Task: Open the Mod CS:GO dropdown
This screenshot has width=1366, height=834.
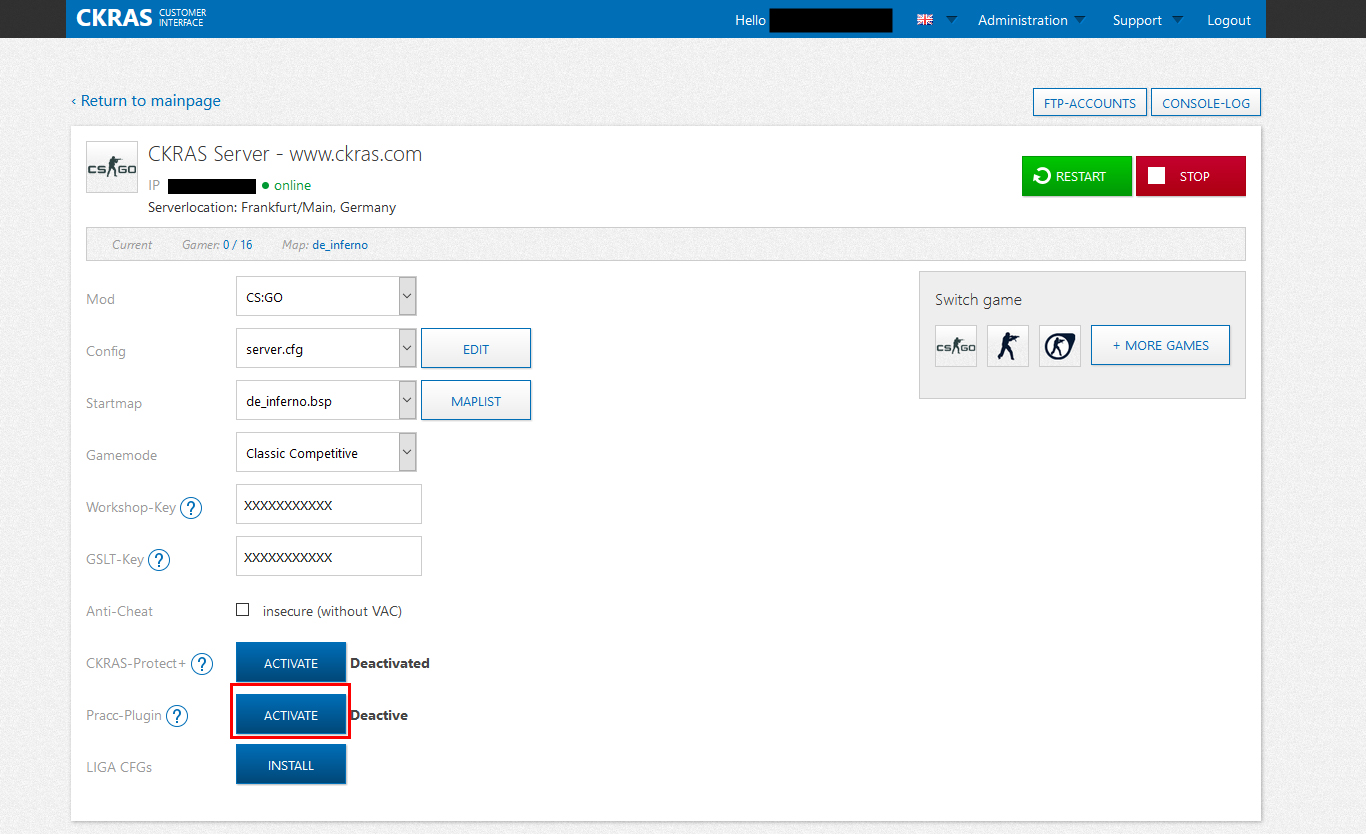Action: click(326, 296)
